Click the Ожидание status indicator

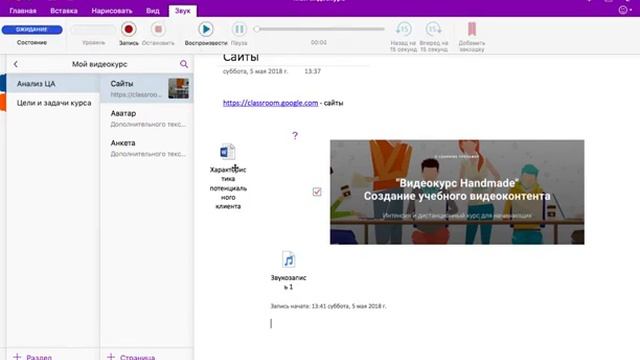pos(32,29)
